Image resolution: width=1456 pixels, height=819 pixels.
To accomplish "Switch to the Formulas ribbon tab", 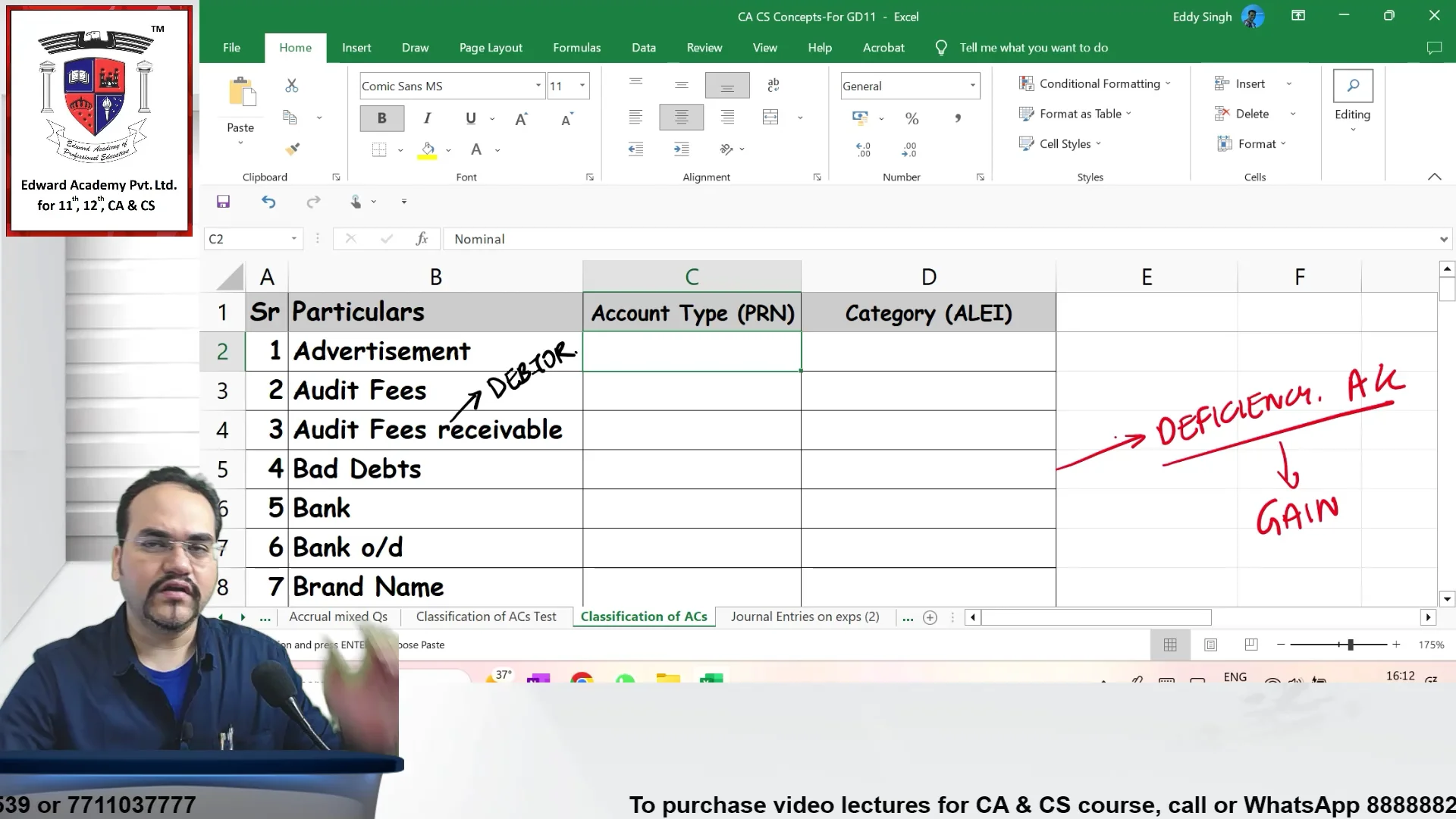I will (x=576, y=47).
